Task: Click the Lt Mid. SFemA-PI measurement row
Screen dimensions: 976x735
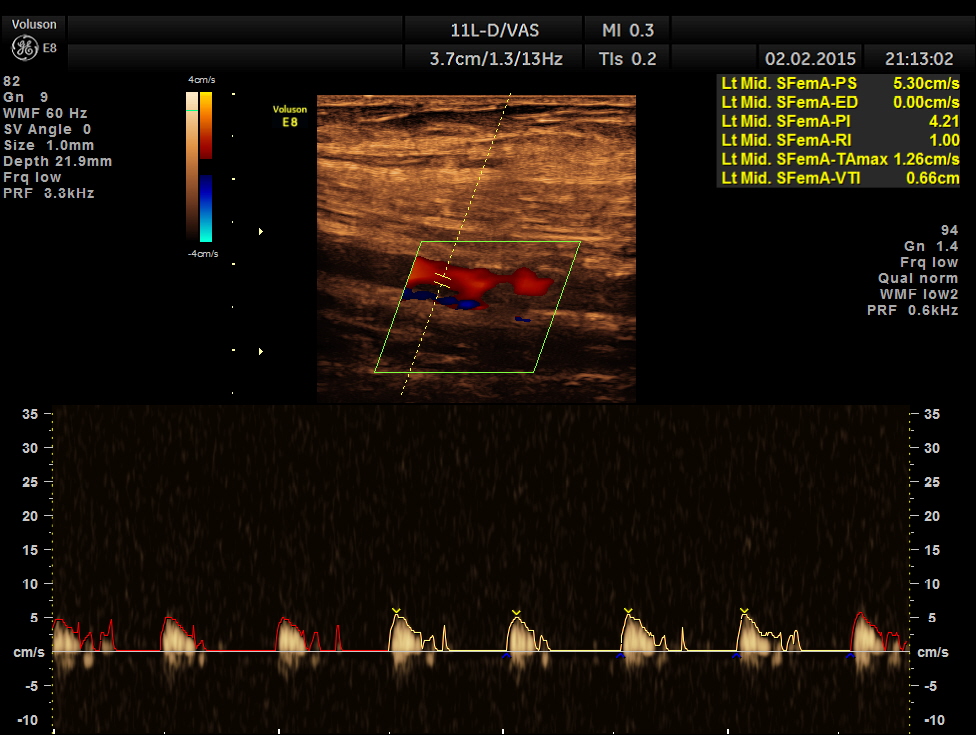Action: [x=840, y=121]
